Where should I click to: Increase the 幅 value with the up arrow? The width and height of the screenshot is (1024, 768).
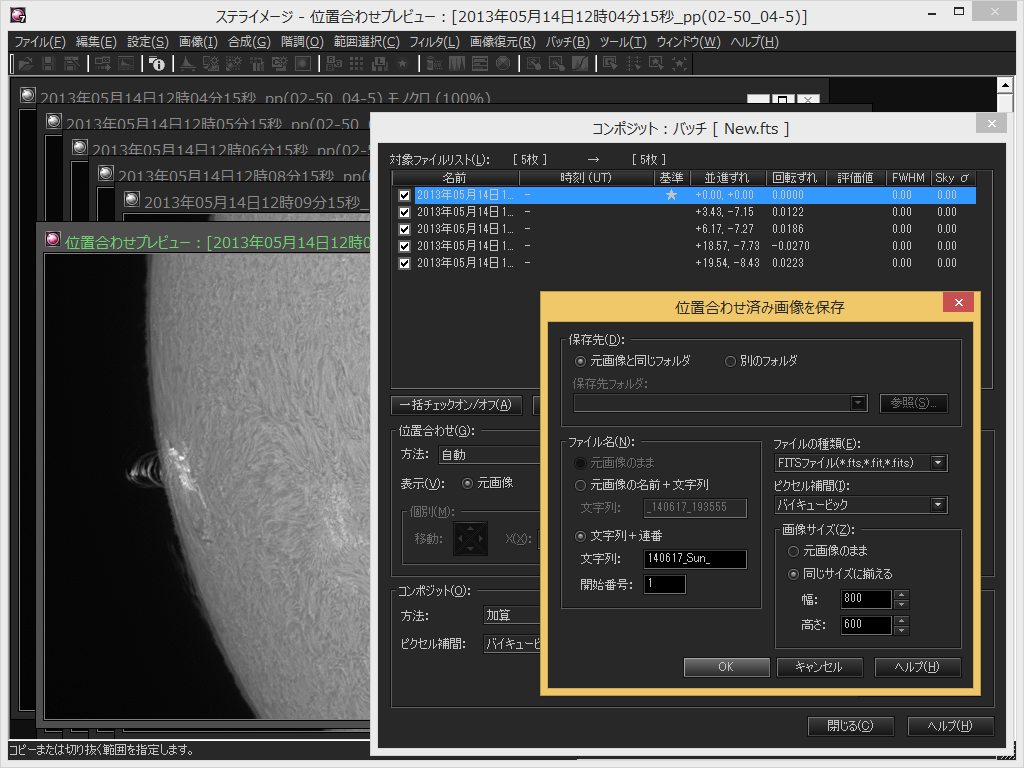click(x=901, y=594)
